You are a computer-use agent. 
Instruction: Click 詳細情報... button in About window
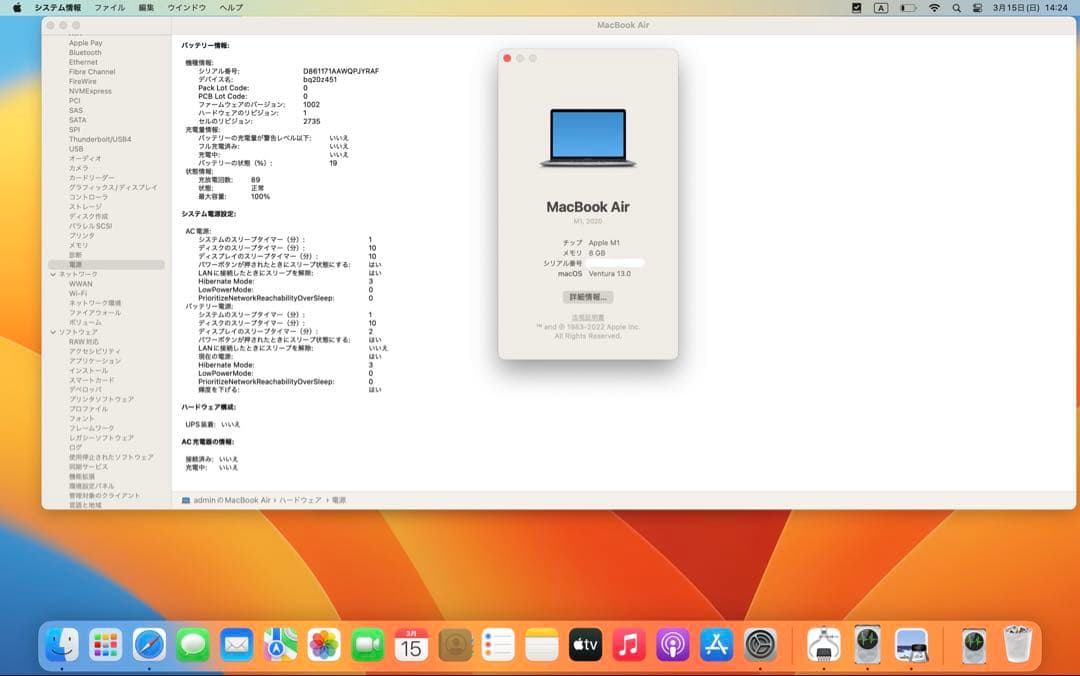tap(588, 297)
